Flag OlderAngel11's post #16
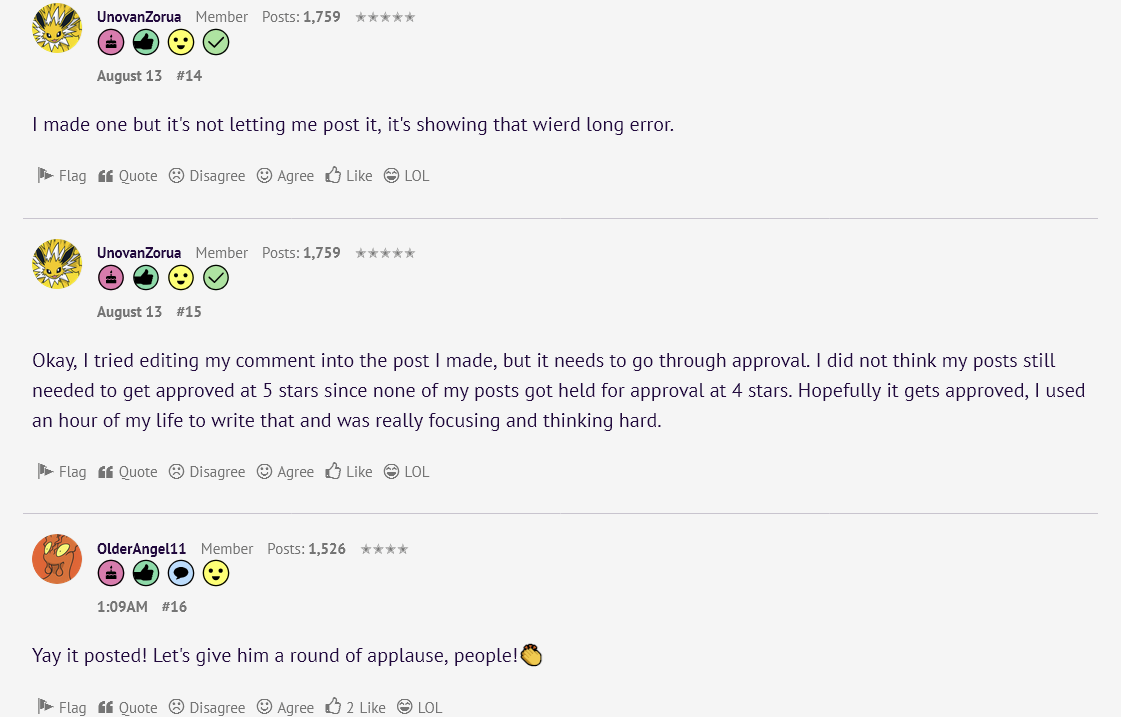 [61, 707]
